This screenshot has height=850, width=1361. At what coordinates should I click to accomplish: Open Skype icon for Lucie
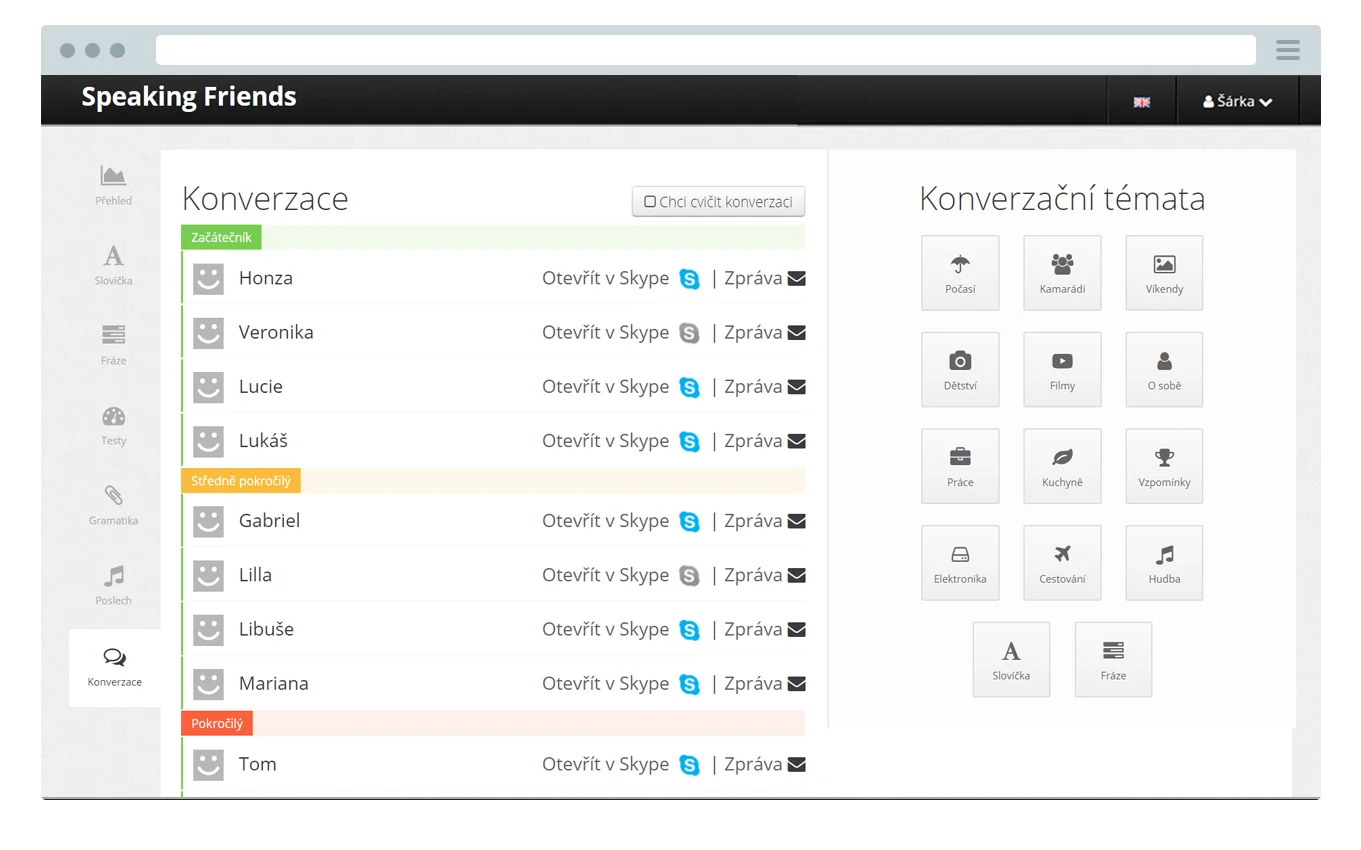pyautogui.click(x=689, y=387)
